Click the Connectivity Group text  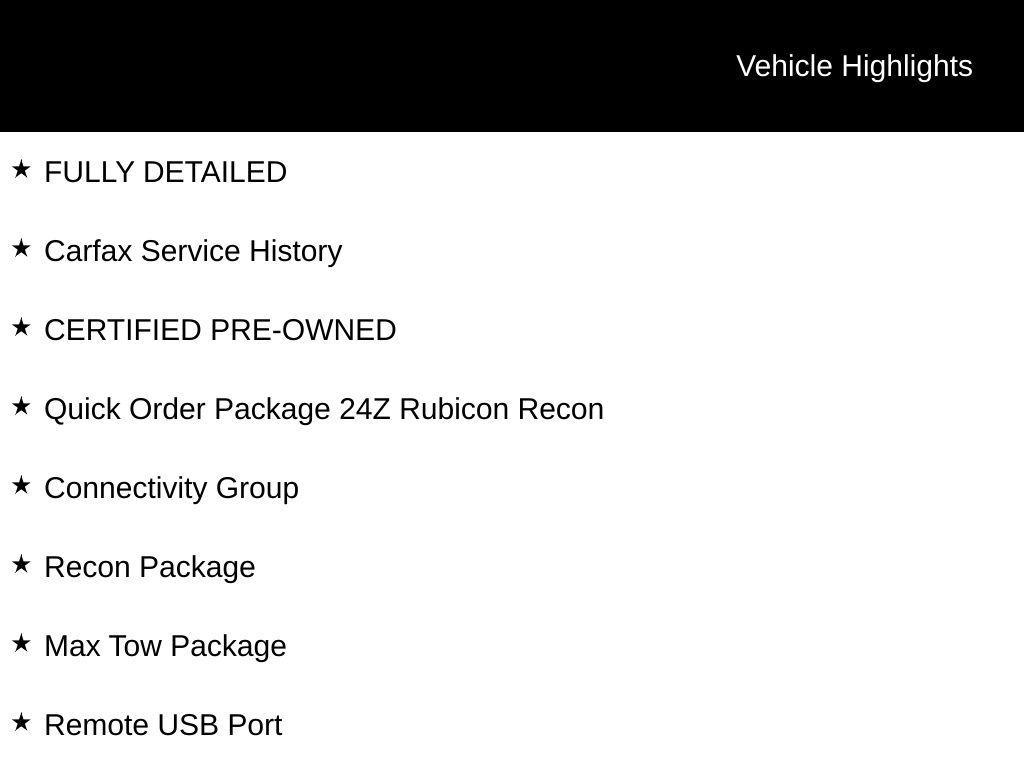[172, 488]
